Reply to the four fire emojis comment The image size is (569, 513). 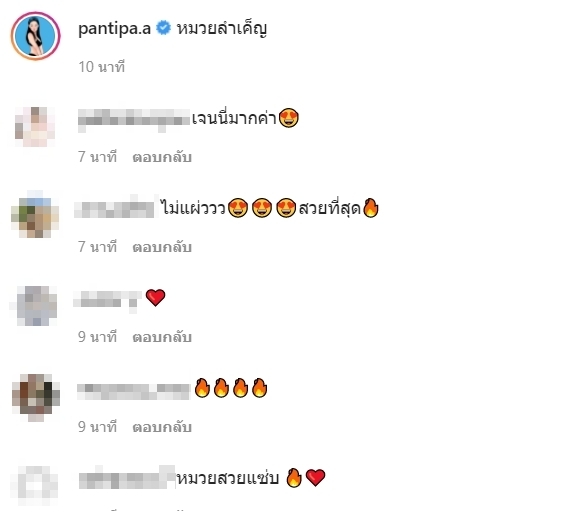point(162,427)
